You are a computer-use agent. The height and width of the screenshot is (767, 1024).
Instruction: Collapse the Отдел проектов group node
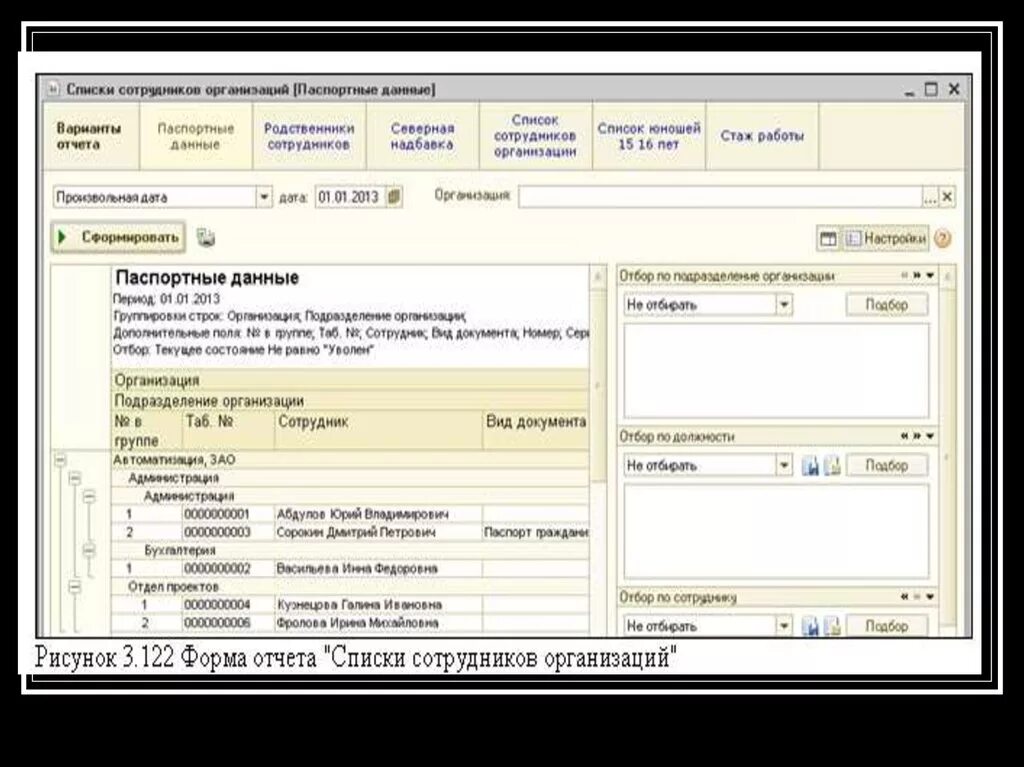coord(74,587)
